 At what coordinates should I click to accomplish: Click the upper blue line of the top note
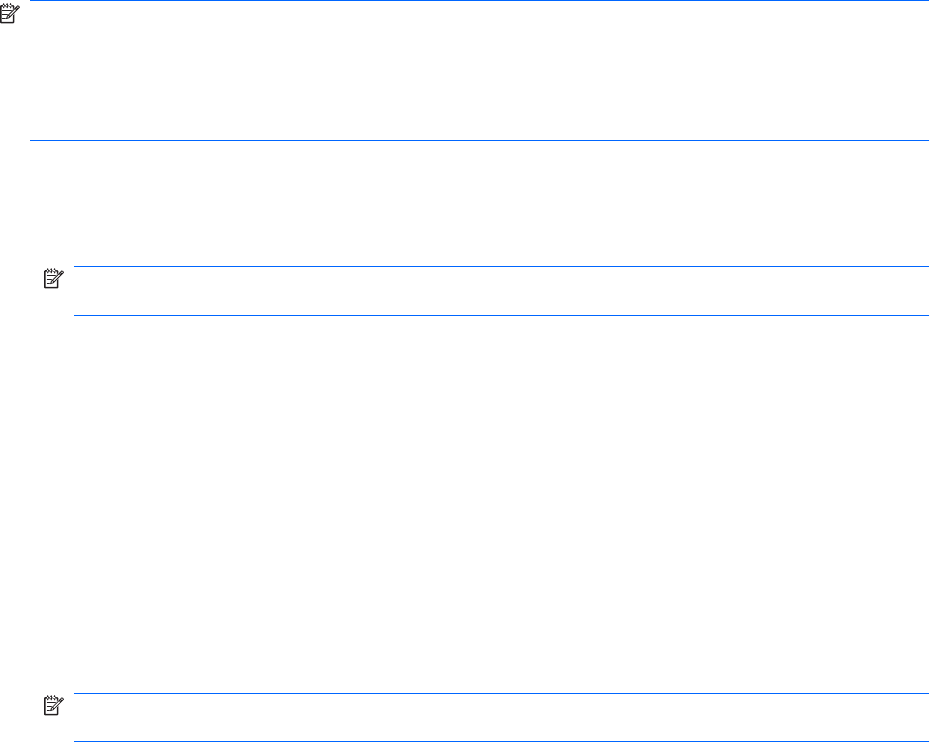(480, 1)
